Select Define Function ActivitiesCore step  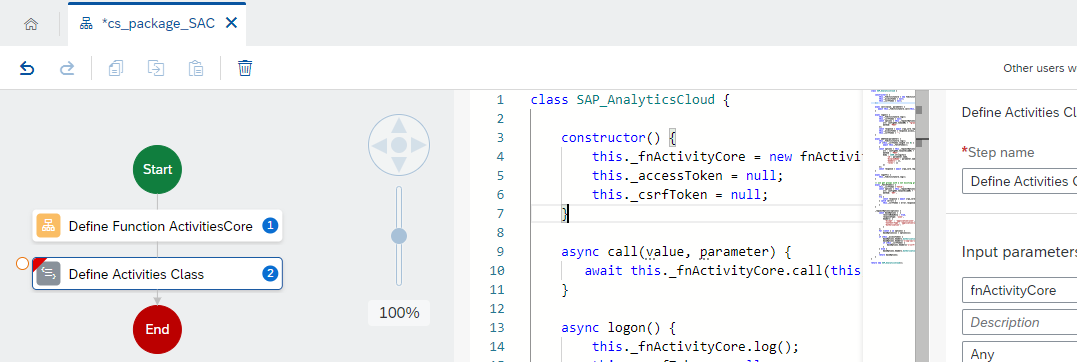157,225
